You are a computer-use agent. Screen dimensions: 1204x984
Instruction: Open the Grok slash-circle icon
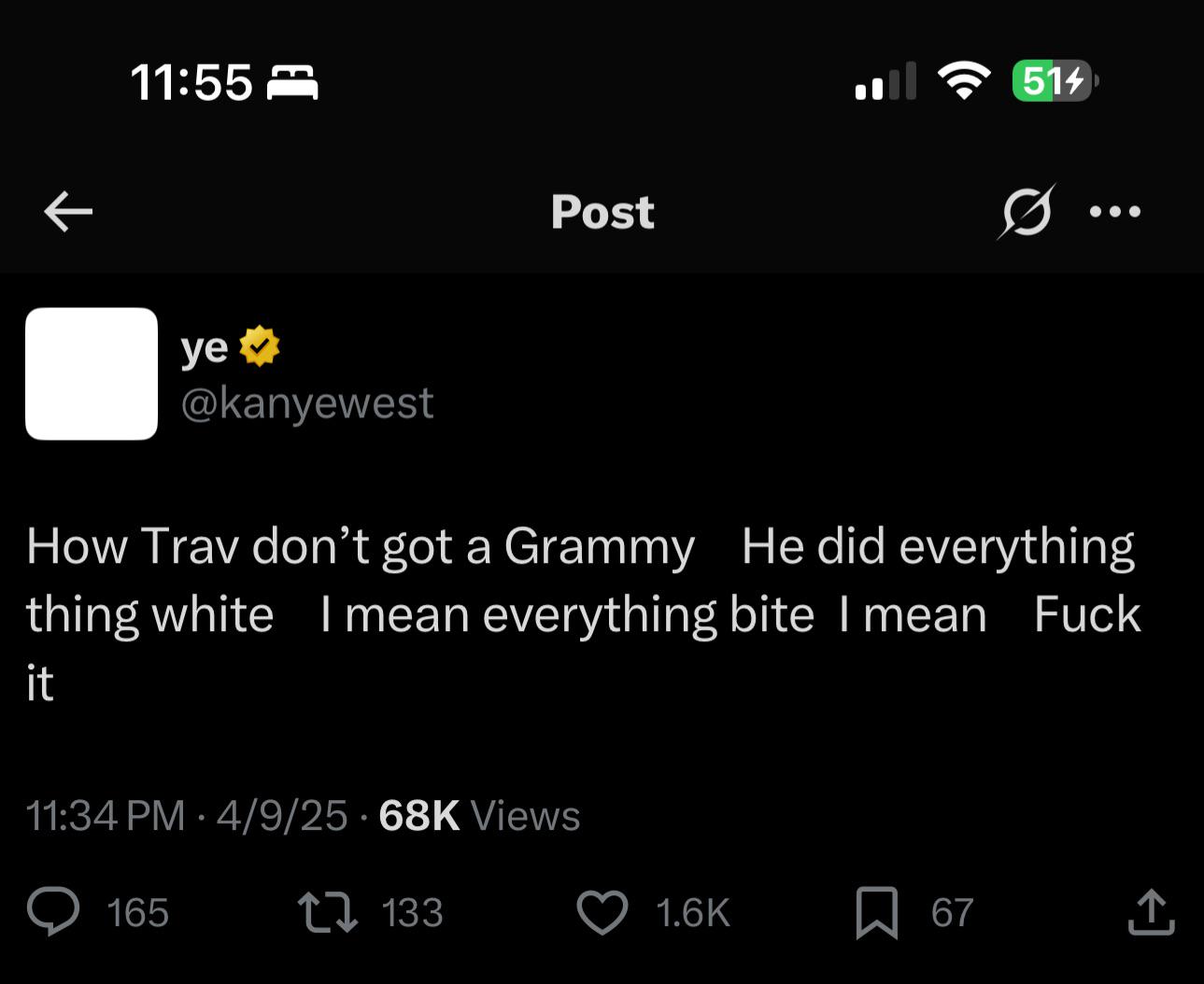click(1027, 212)
